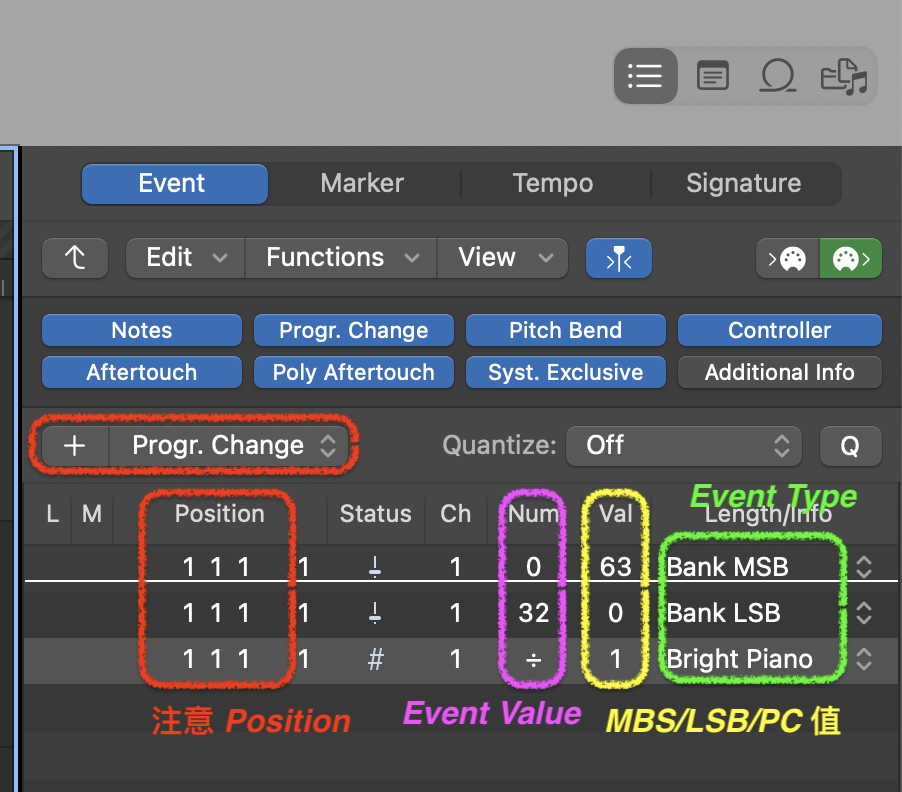Expand the Quantize Off dropdown
Viewport: 902px width, 792px height.
(x=683, y=446)
